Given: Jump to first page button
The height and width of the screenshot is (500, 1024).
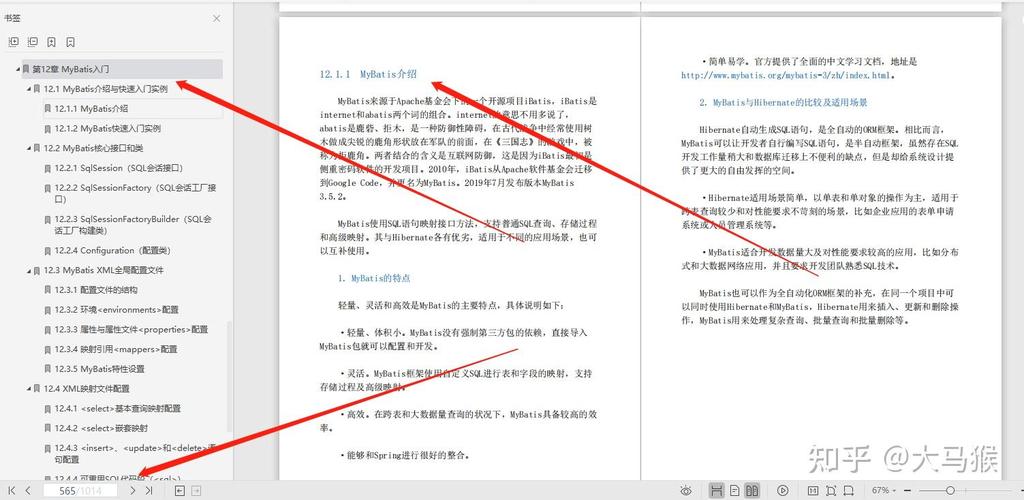Looking at the screenshot, I should click(x=11, y=490).
